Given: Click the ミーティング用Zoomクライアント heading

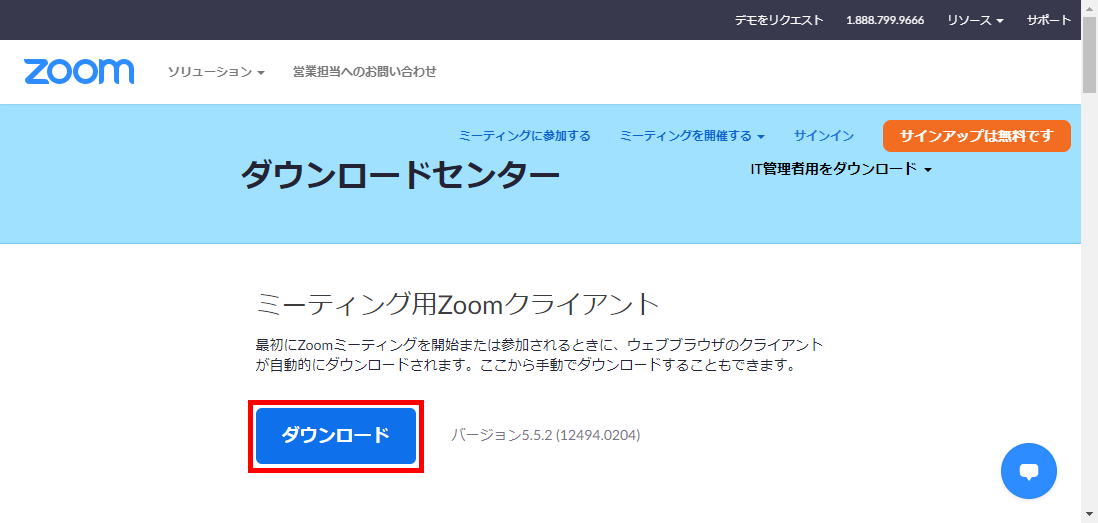Looking at the screenshot, I should click(459, 305).
